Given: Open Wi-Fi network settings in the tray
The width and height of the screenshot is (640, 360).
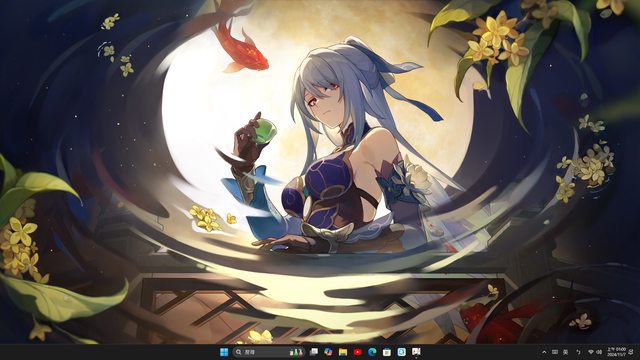Looking at the screenshot, I should tap(591, 352).
